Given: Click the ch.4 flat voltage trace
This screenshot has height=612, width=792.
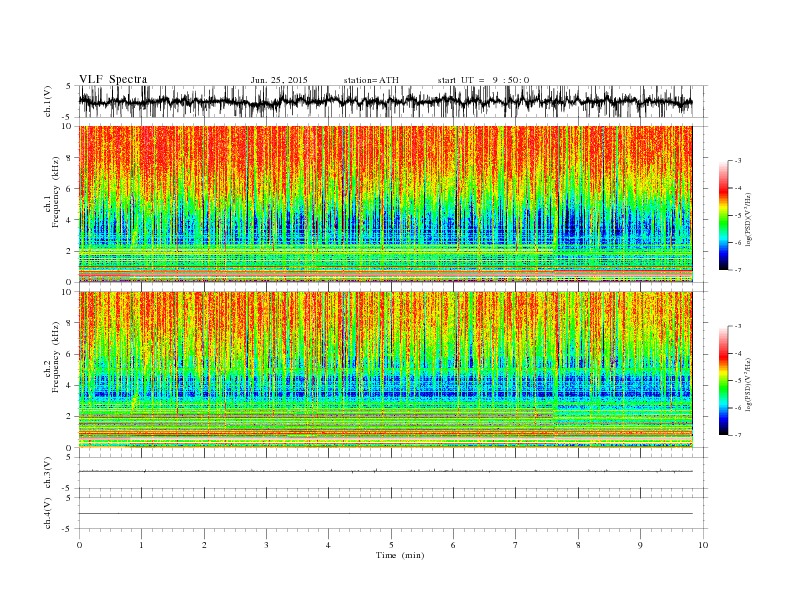Looking at the screenshot, I should click(385, 514).
